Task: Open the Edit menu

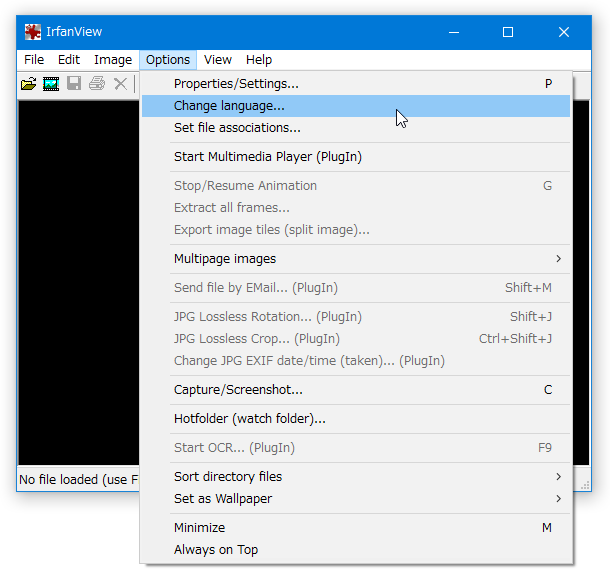Action: [x=69, y=60]
